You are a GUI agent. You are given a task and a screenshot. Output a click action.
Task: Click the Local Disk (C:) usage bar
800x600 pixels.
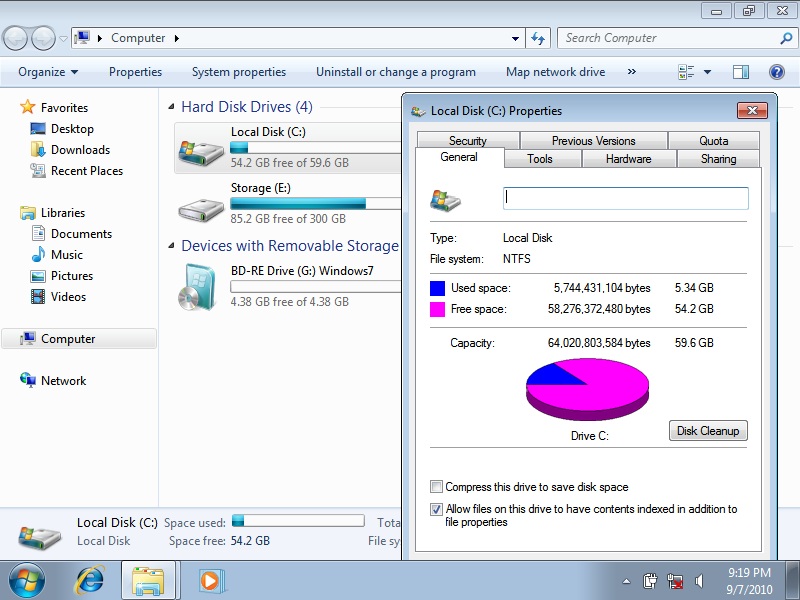(x=315, y=148)
